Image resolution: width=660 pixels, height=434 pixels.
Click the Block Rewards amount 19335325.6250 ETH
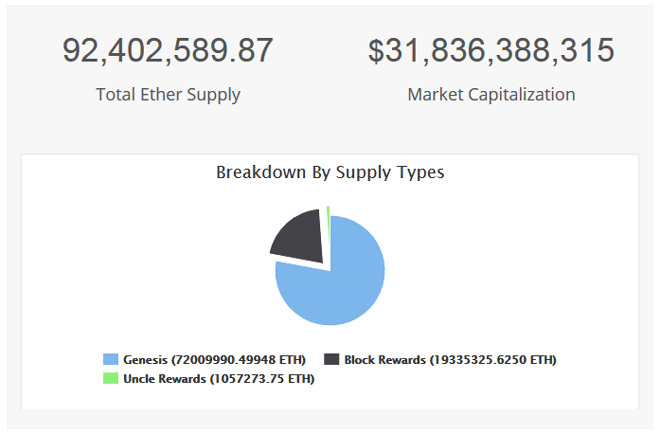[x=492, y=359]
